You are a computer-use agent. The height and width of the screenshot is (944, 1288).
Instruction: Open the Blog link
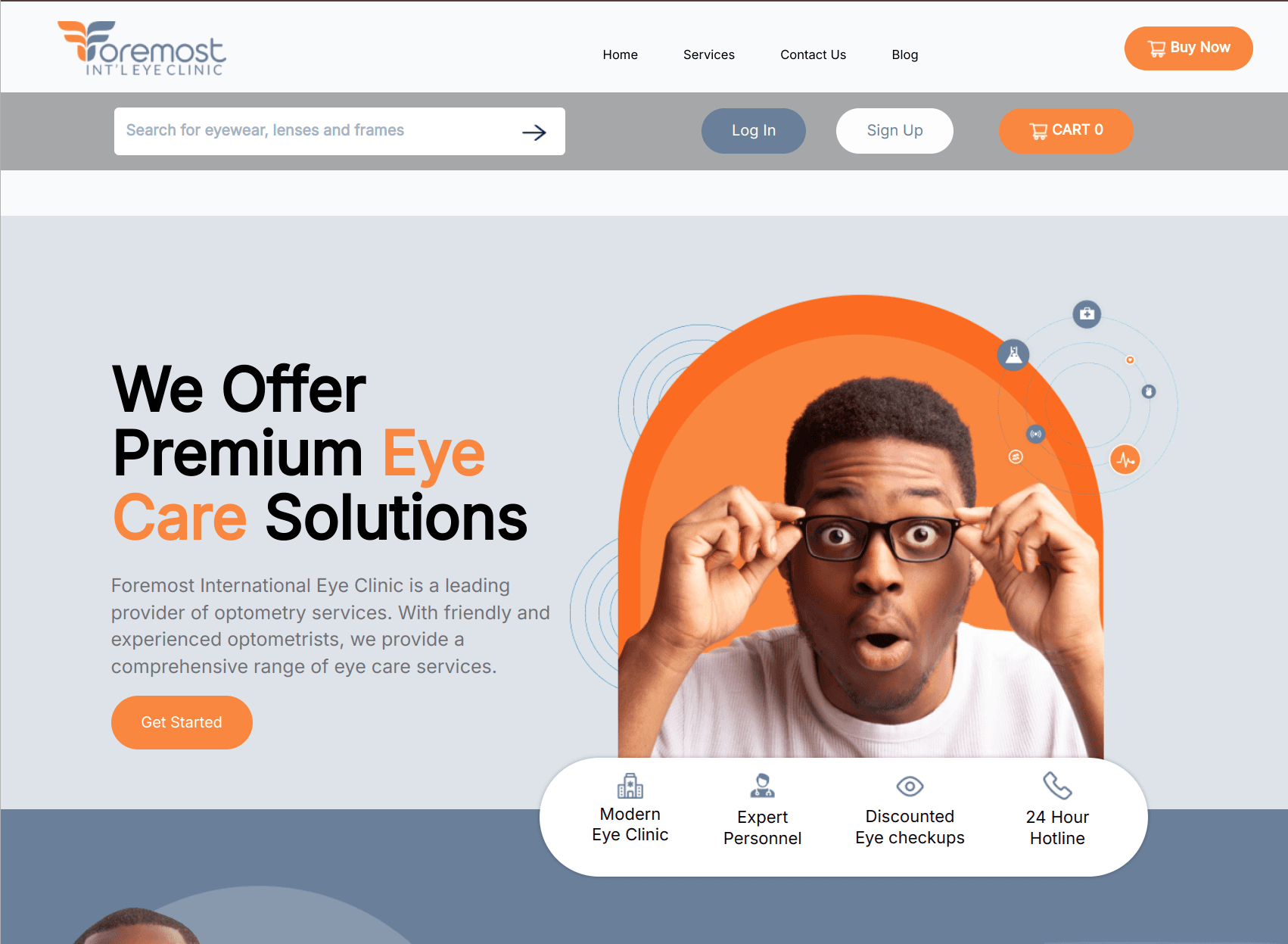[x=904, y=55]
